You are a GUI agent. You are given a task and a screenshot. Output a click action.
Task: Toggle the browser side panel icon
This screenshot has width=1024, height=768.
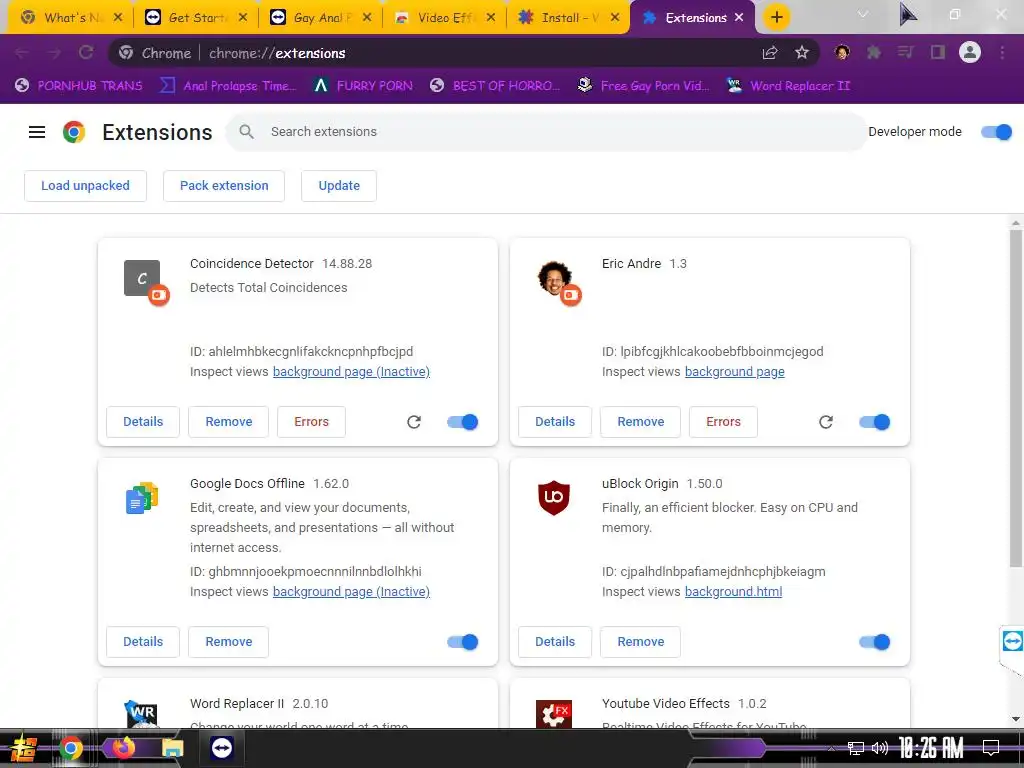coord(938,52)
